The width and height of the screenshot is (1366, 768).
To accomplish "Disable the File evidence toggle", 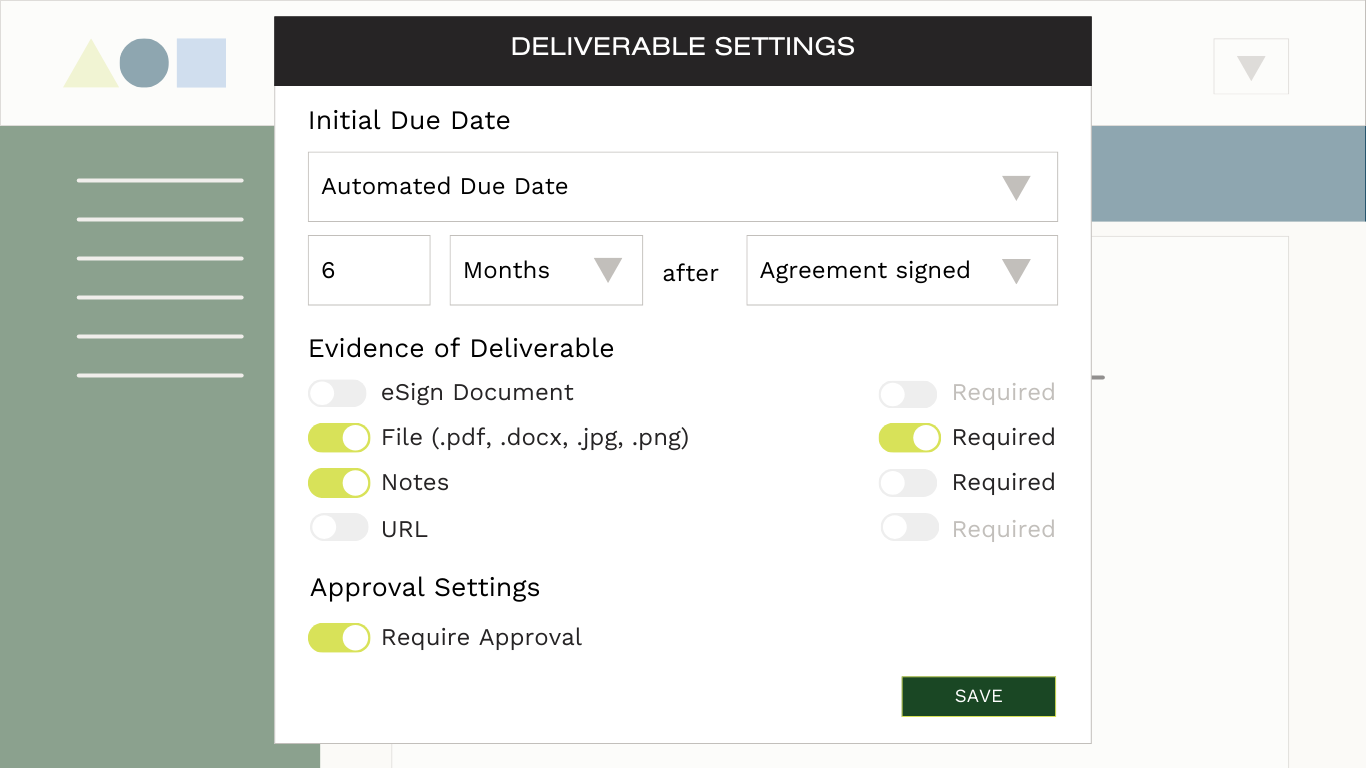I will click(338, 438).
